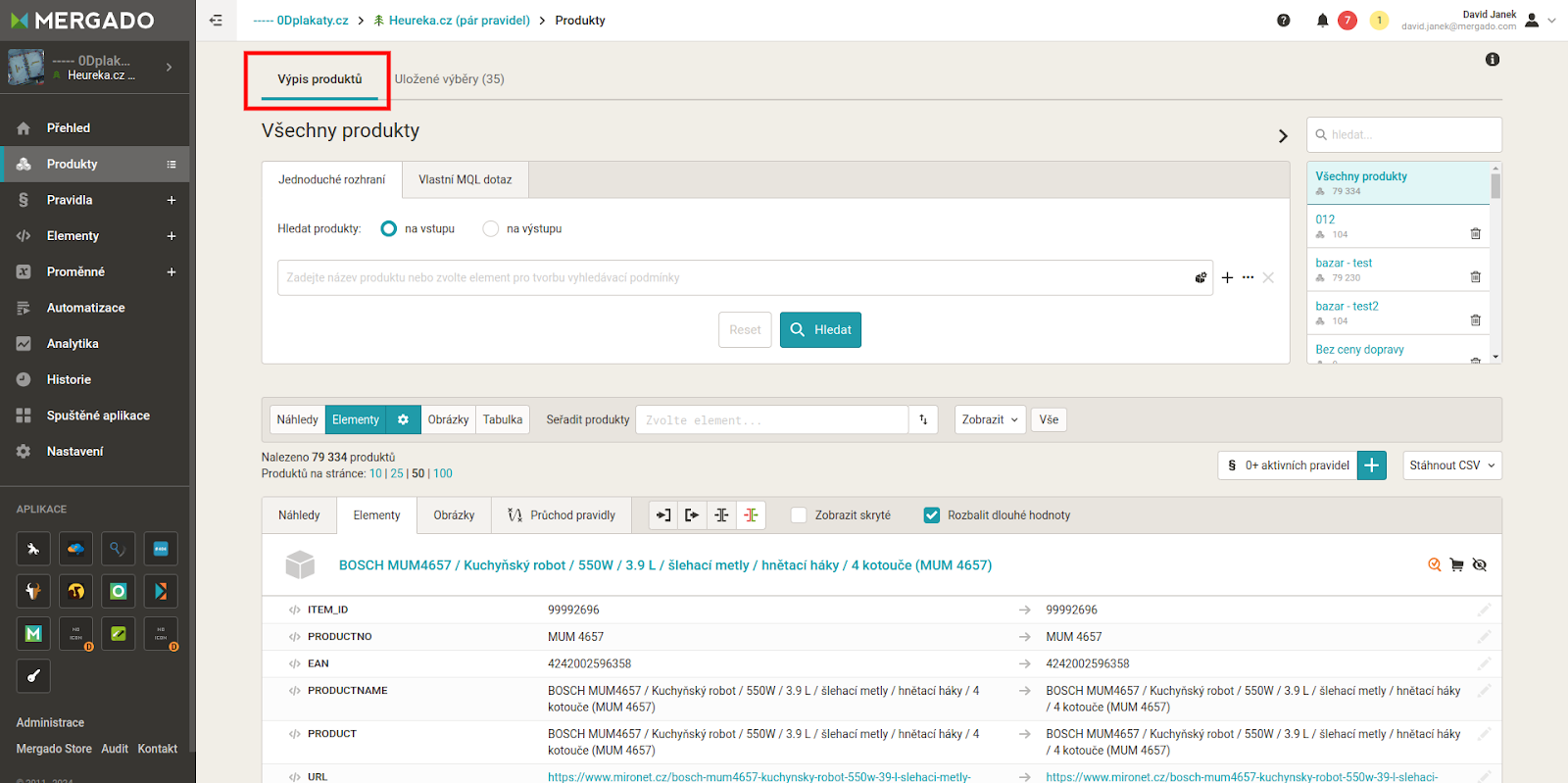Select the Jednoduché rozhraní tab
This screenshot has height=783, width=1568.
coord(332,180)
